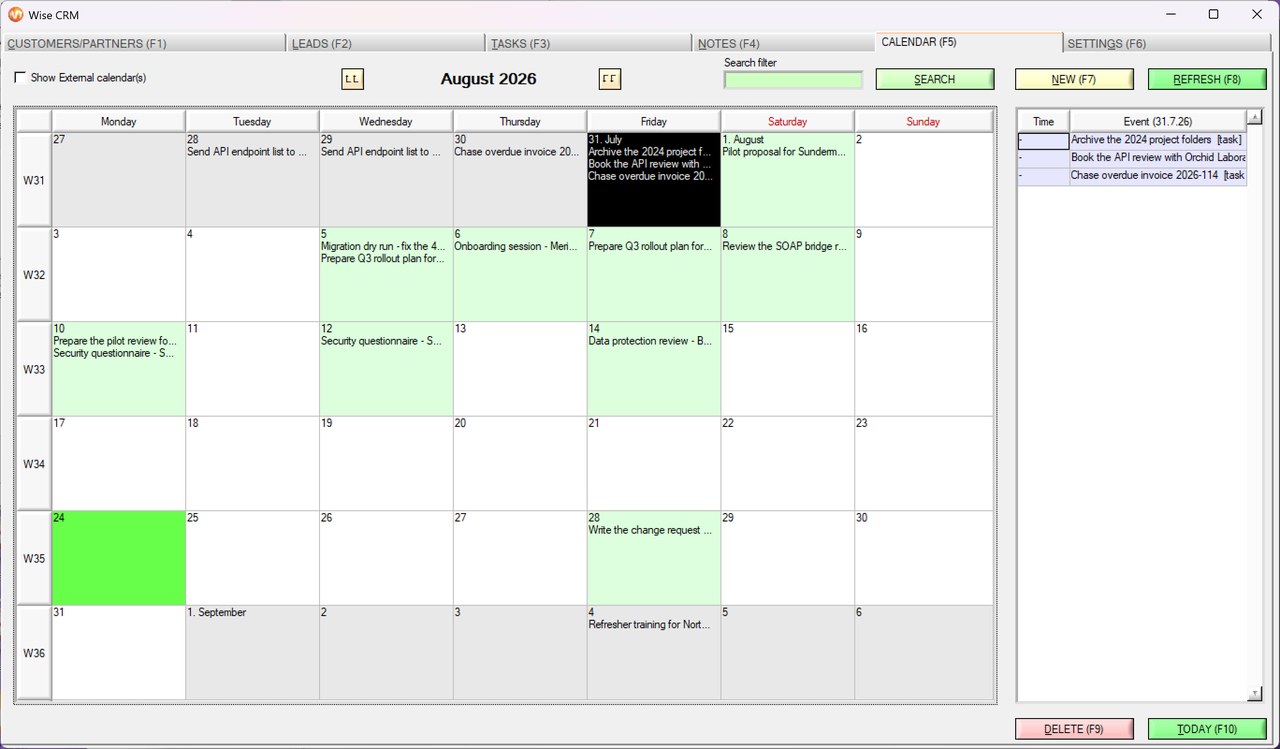1280x749 pixels.
Task: Select the W36 week row header
Action: tap(34, 652)
